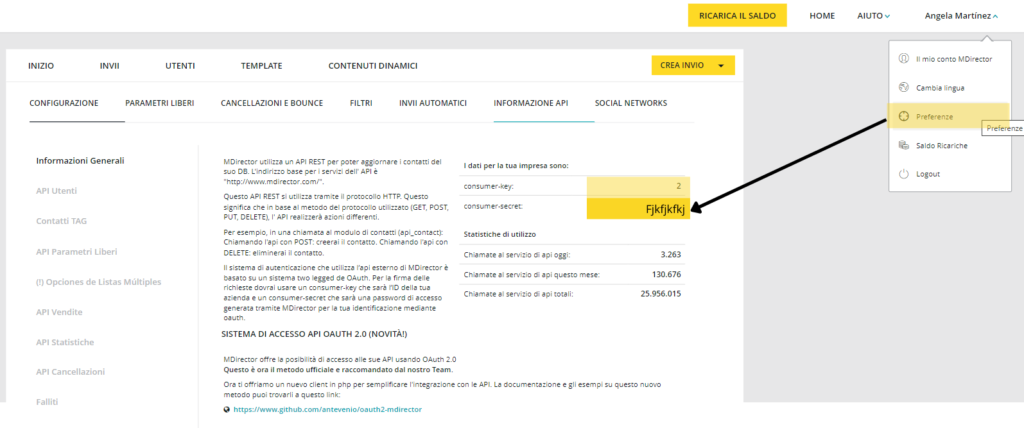Select API Utenti in the sidebar
Screen dimensions: 1024x428
56,191
